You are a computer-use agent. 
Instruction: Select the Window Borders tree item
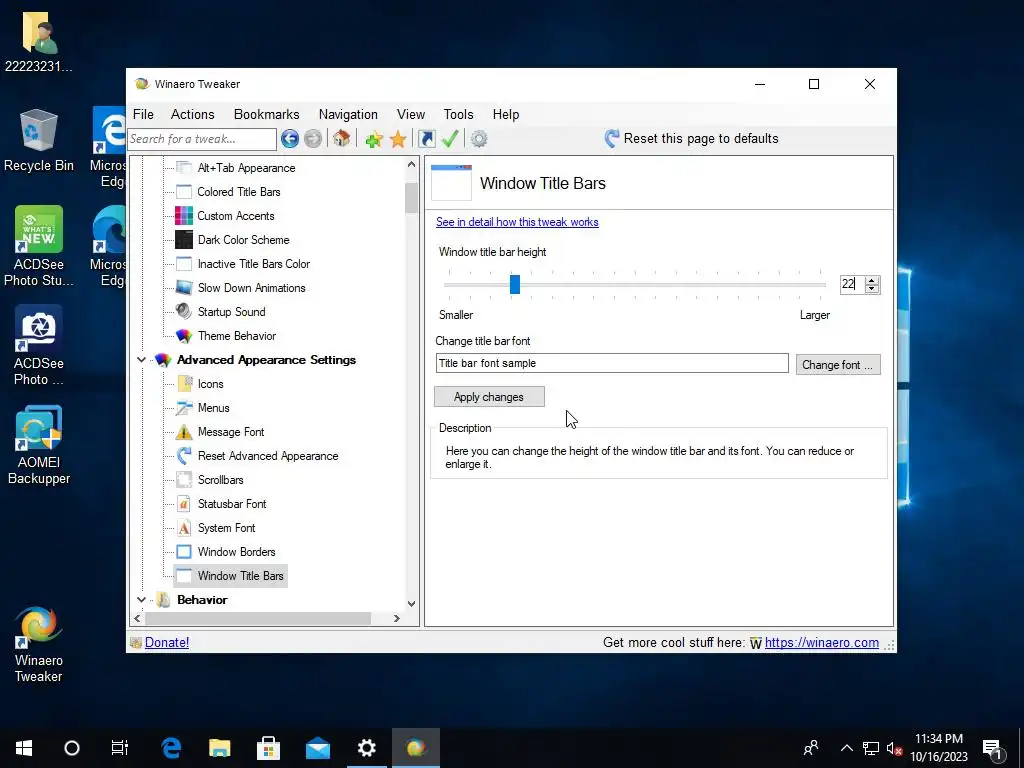236,552
